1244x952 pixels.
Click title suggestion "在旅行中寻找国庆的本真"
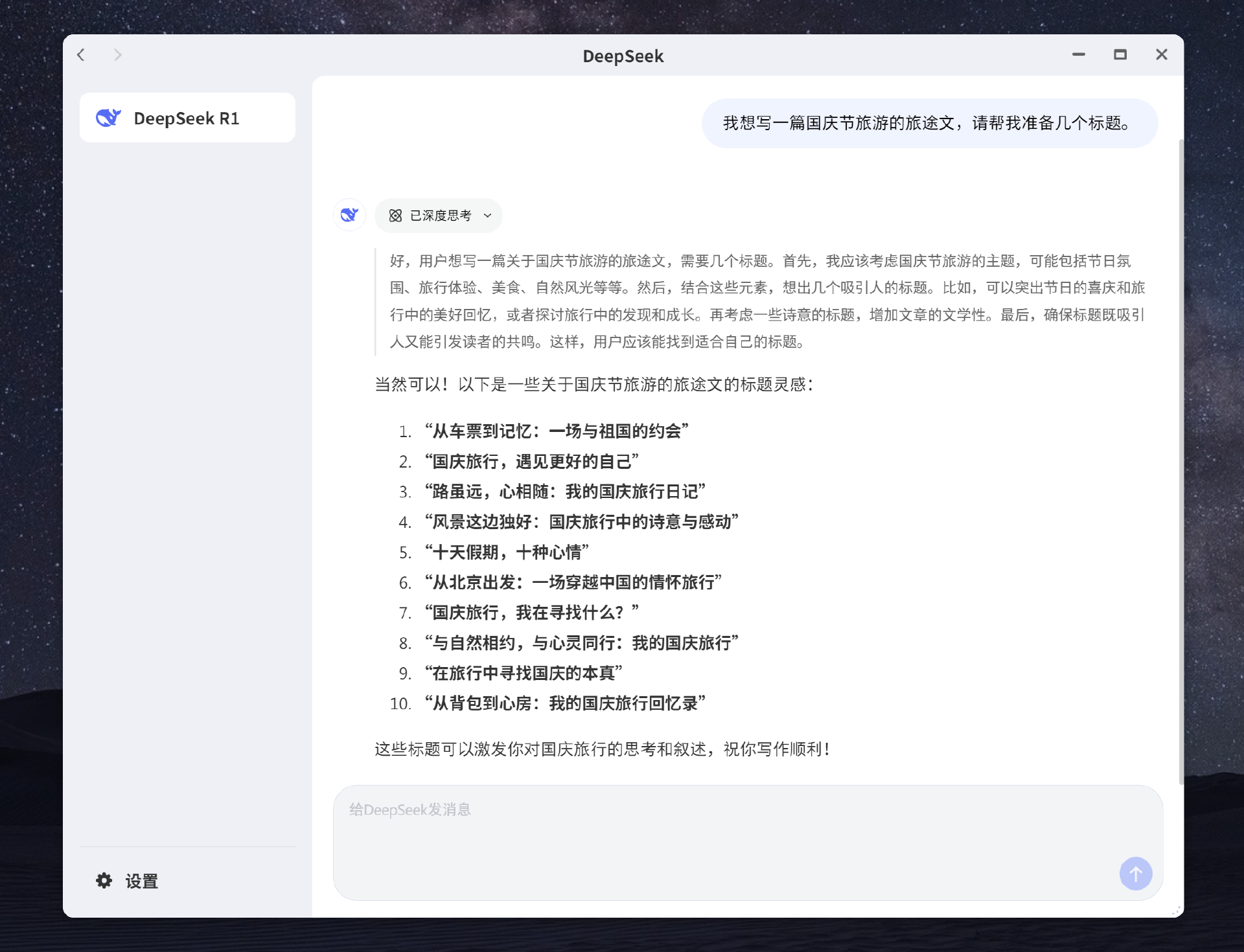tap(524, 674)
